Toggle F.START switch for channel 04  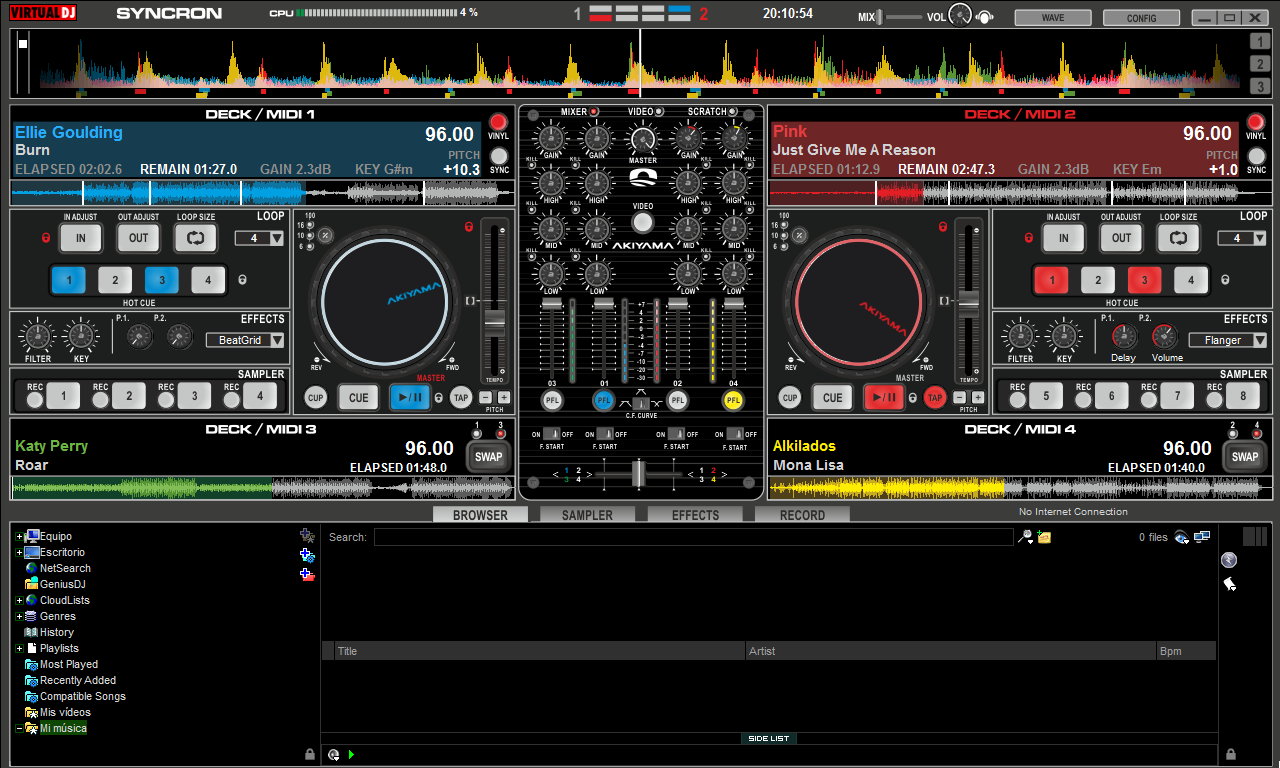734,434
